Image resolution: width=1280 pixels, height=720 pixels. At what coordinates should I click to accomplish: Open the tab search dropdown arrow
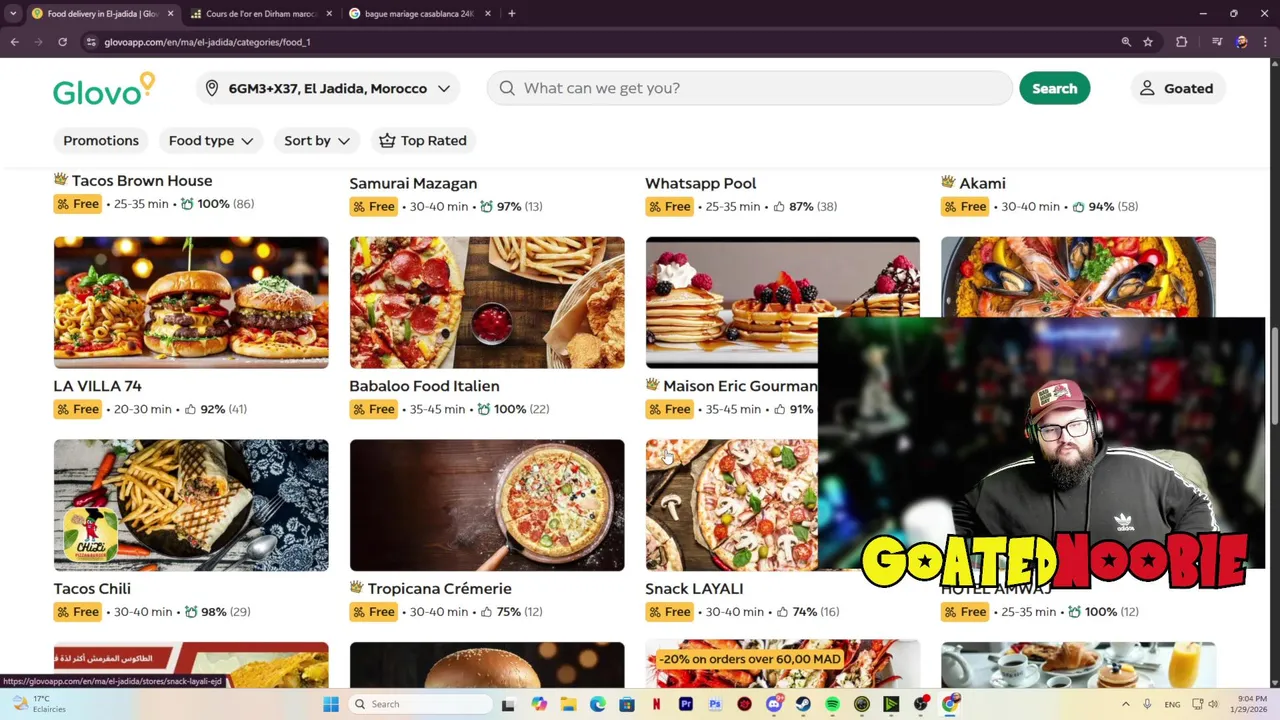click(x=12, y=14)
